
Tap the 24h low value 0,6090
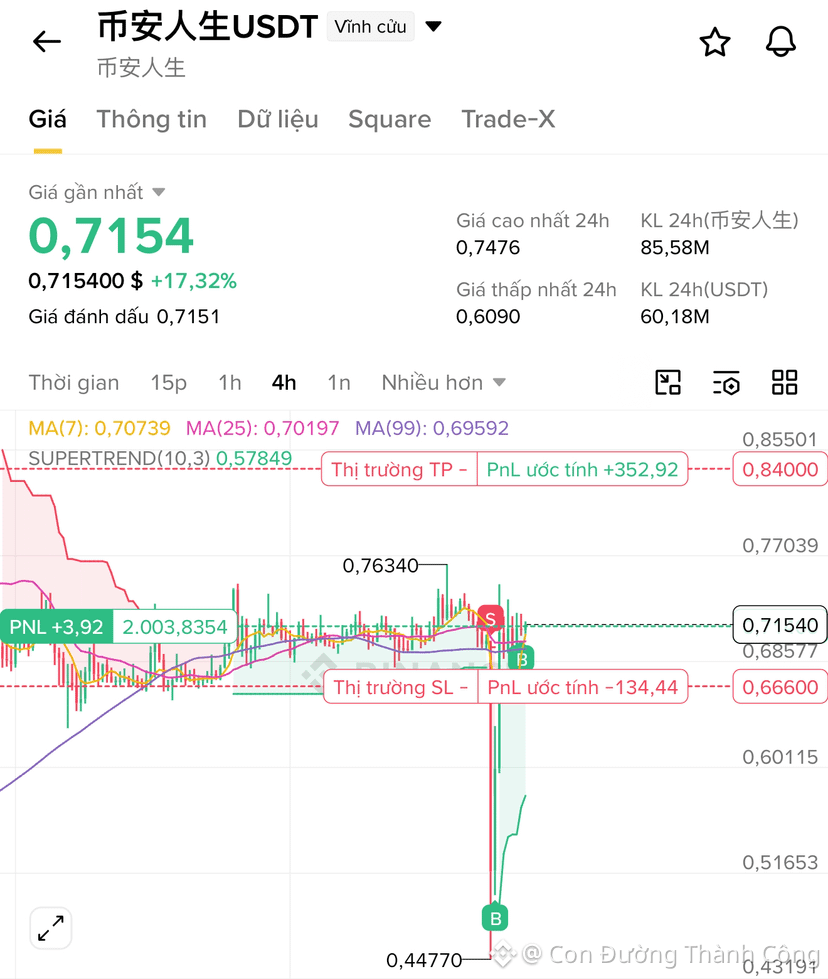488,317
